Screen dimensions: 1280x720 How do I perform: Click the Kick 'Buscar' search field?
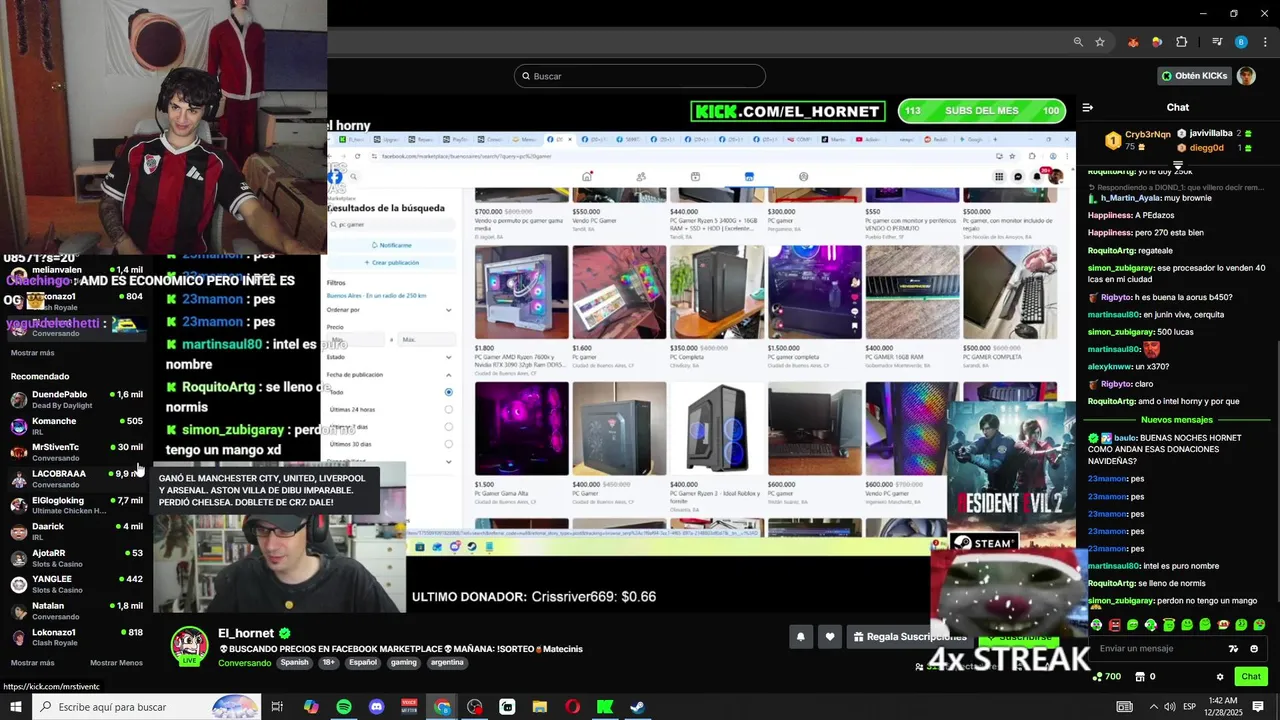(640, 76)
